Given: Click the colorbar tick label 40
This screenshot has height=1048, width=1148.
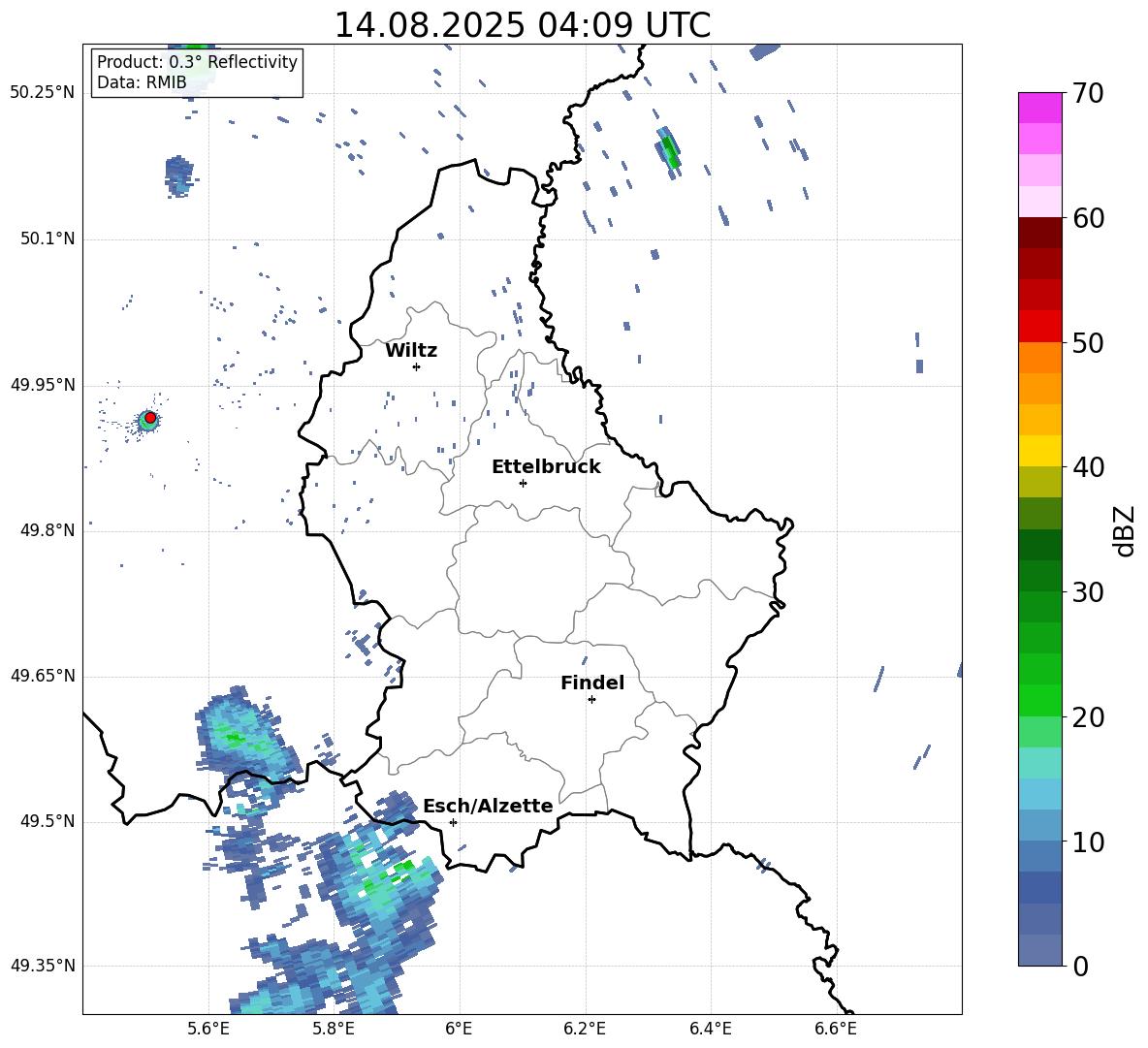Looking at the screenshot, I should pyautogui.click(x=1089, y=467).
